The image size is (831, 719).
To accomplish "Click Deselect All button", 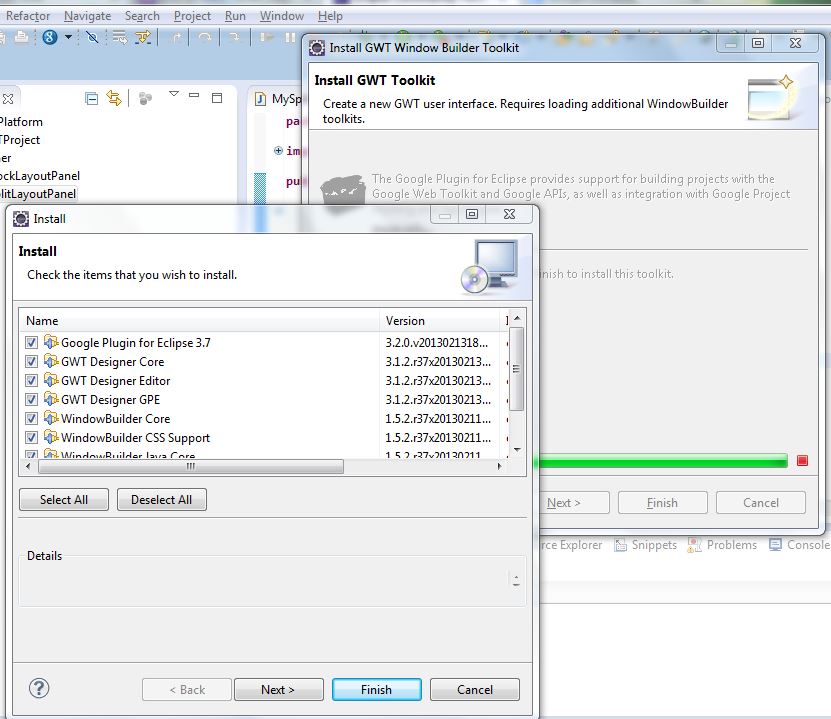I will coord(162,500).
